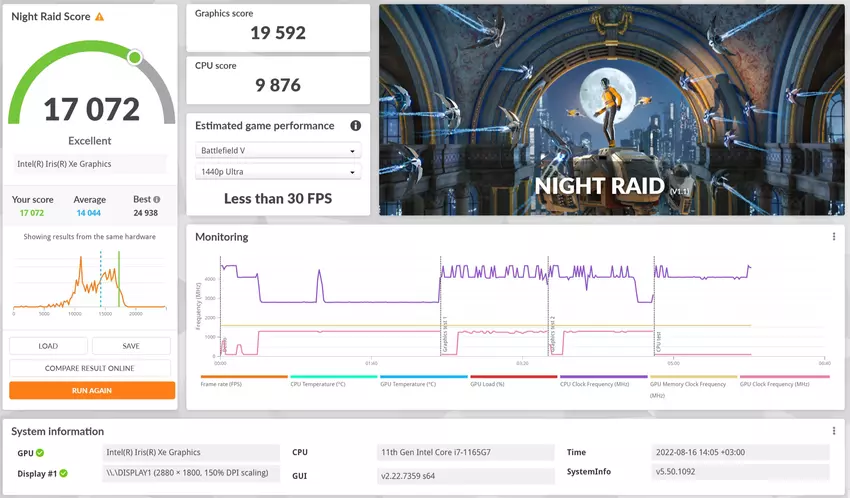The width and height of the screenshot is (850, 498).
Task: Click the green knob on the score gauge
Action: (x=134, y=57)
